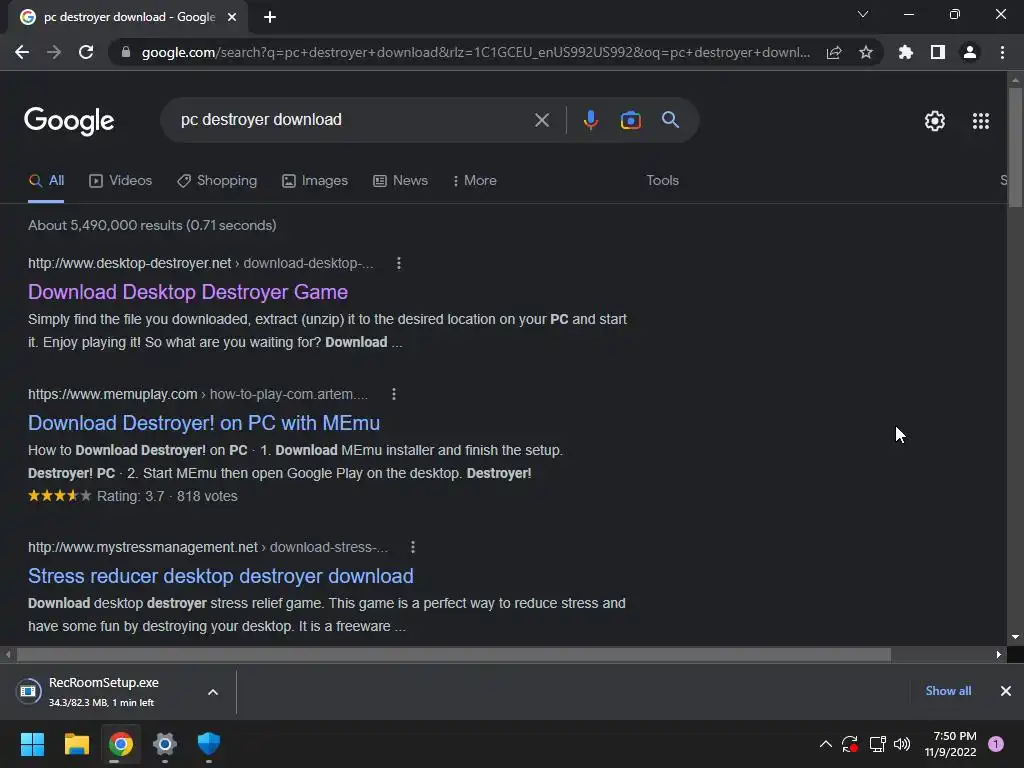Click the horizontal scrollbar thumb
This screenshot has width=1024, height=768.
tap(454, 654)
